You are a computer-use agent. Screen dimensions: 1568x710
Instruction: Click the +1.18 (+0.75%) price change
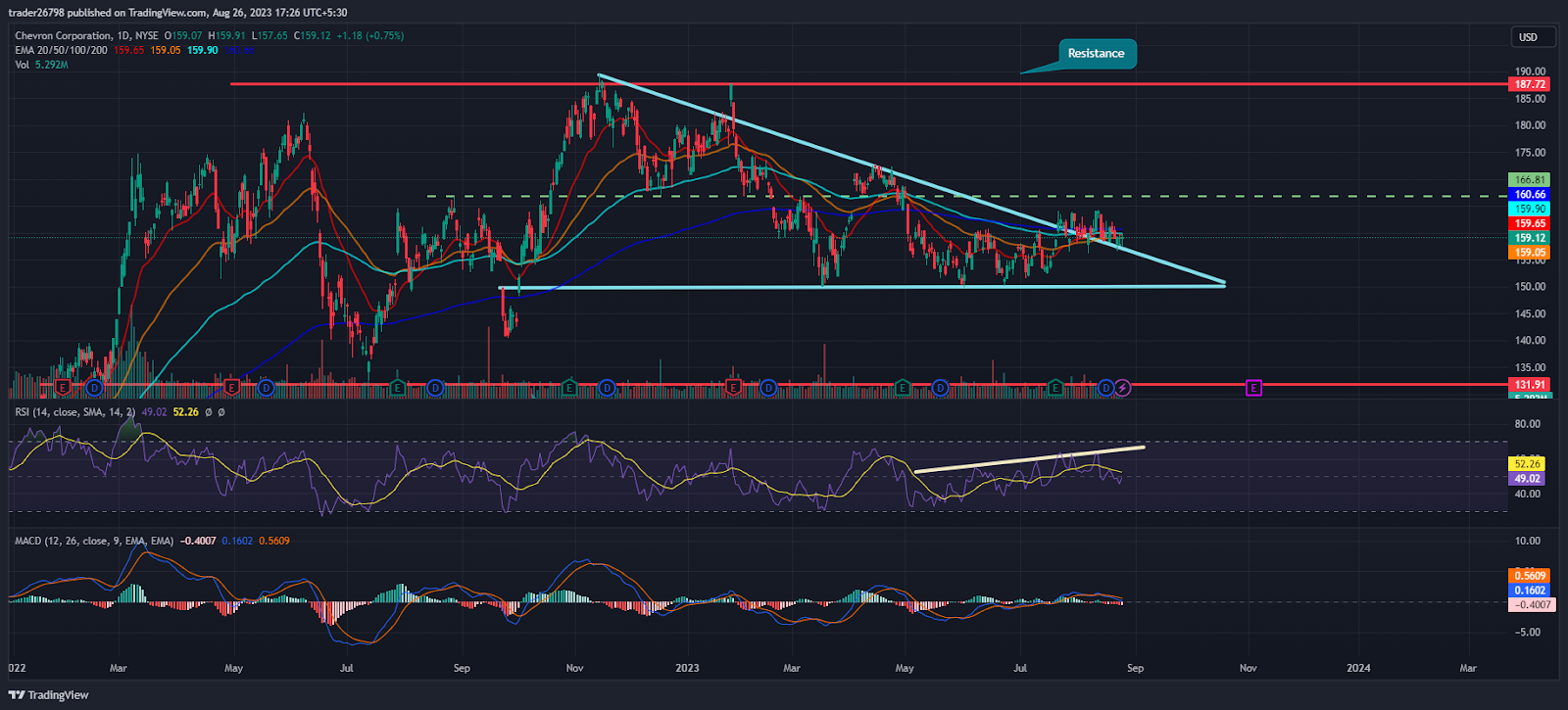(x=370, y=35)
